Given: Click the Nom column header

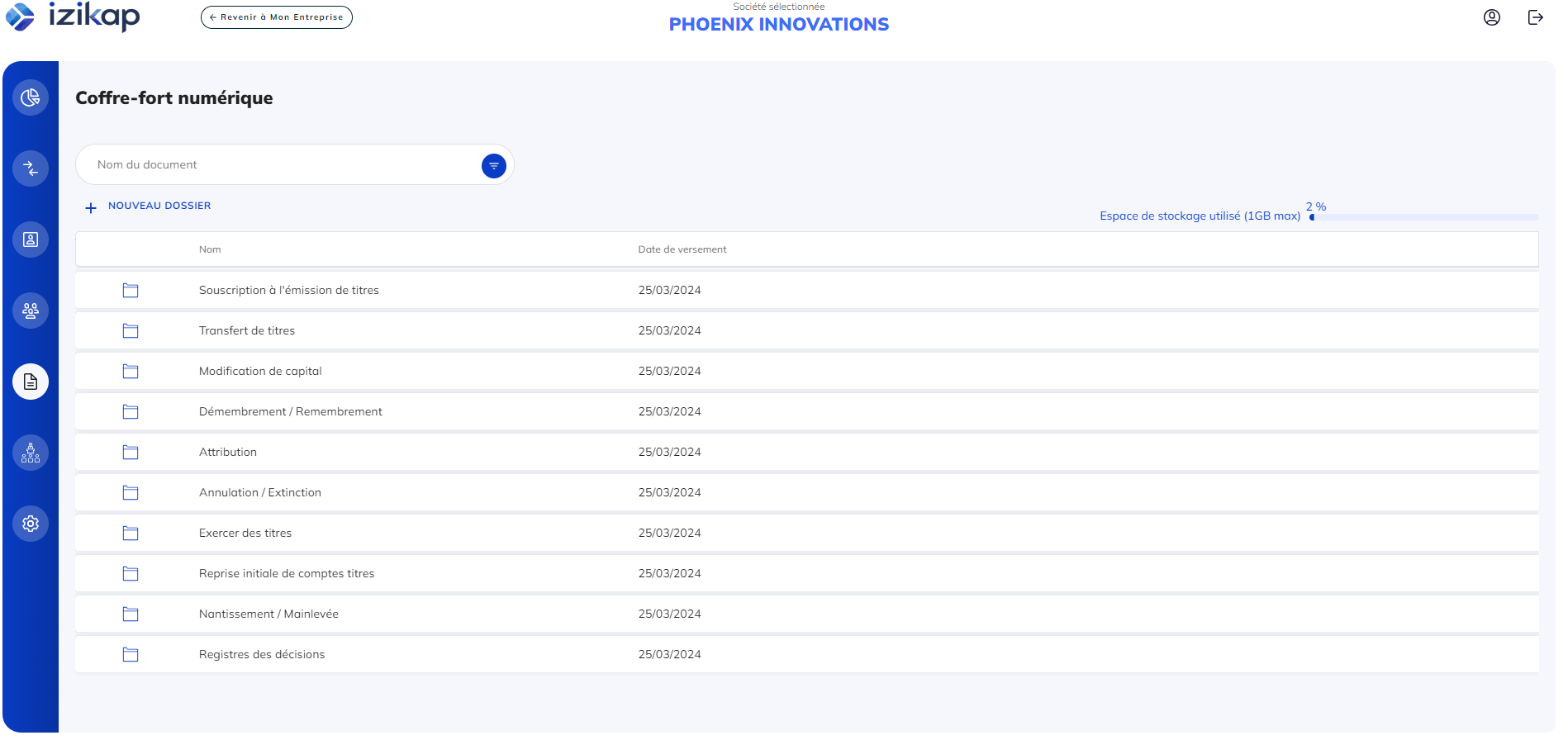Looking at the screenshot, I should point(210,249).
